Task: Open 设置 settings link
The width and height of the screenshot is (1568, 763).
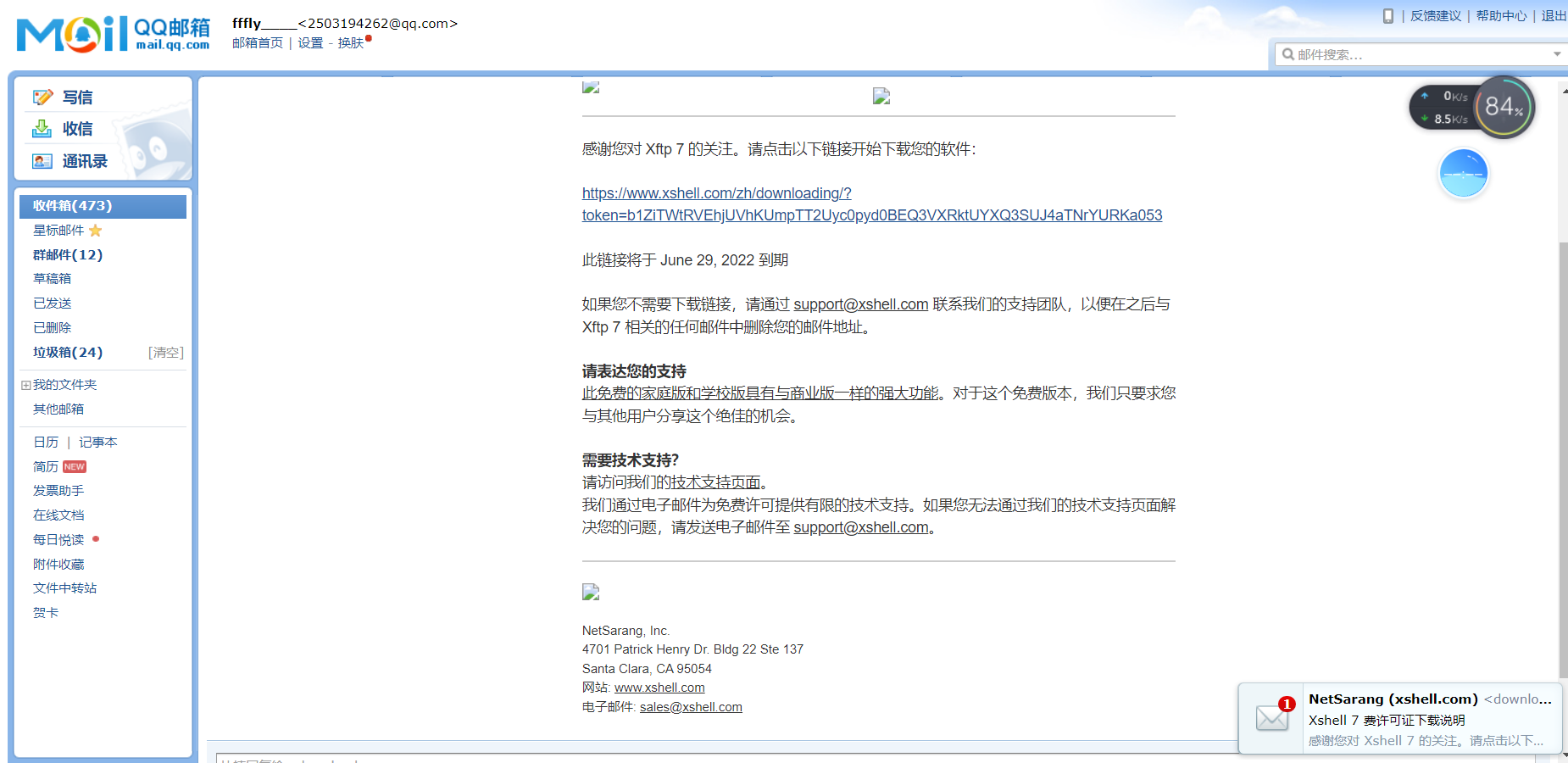Action: (x=310, y=43)
